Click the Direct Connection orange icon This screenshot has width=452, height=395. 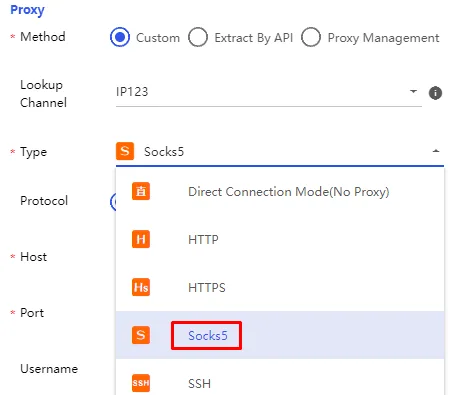click(141, 191)
